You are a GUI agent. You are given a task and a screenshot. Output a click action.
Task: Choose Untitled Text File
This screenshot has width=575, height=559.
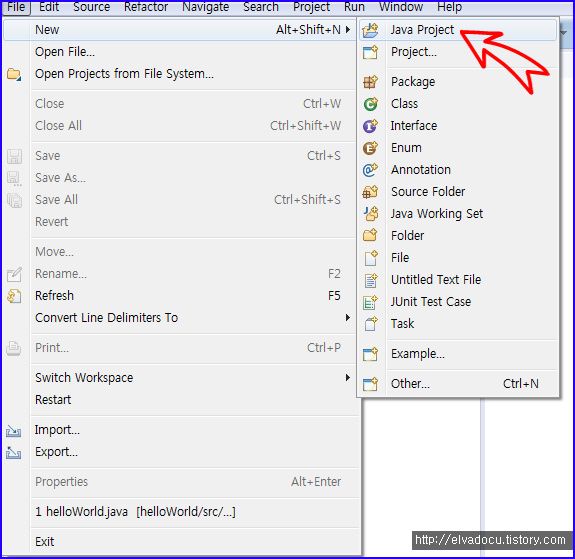[x=458, y=280]
